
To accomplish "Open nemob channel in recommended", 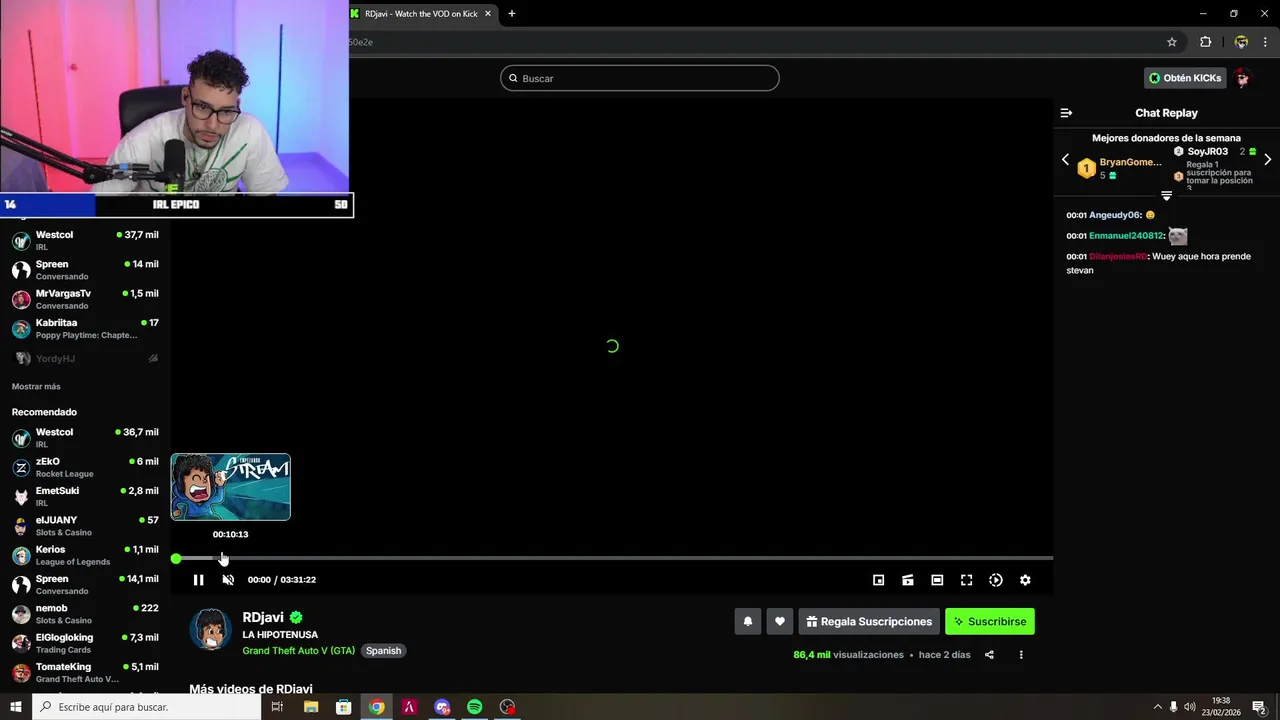I will tap(85, 614).
